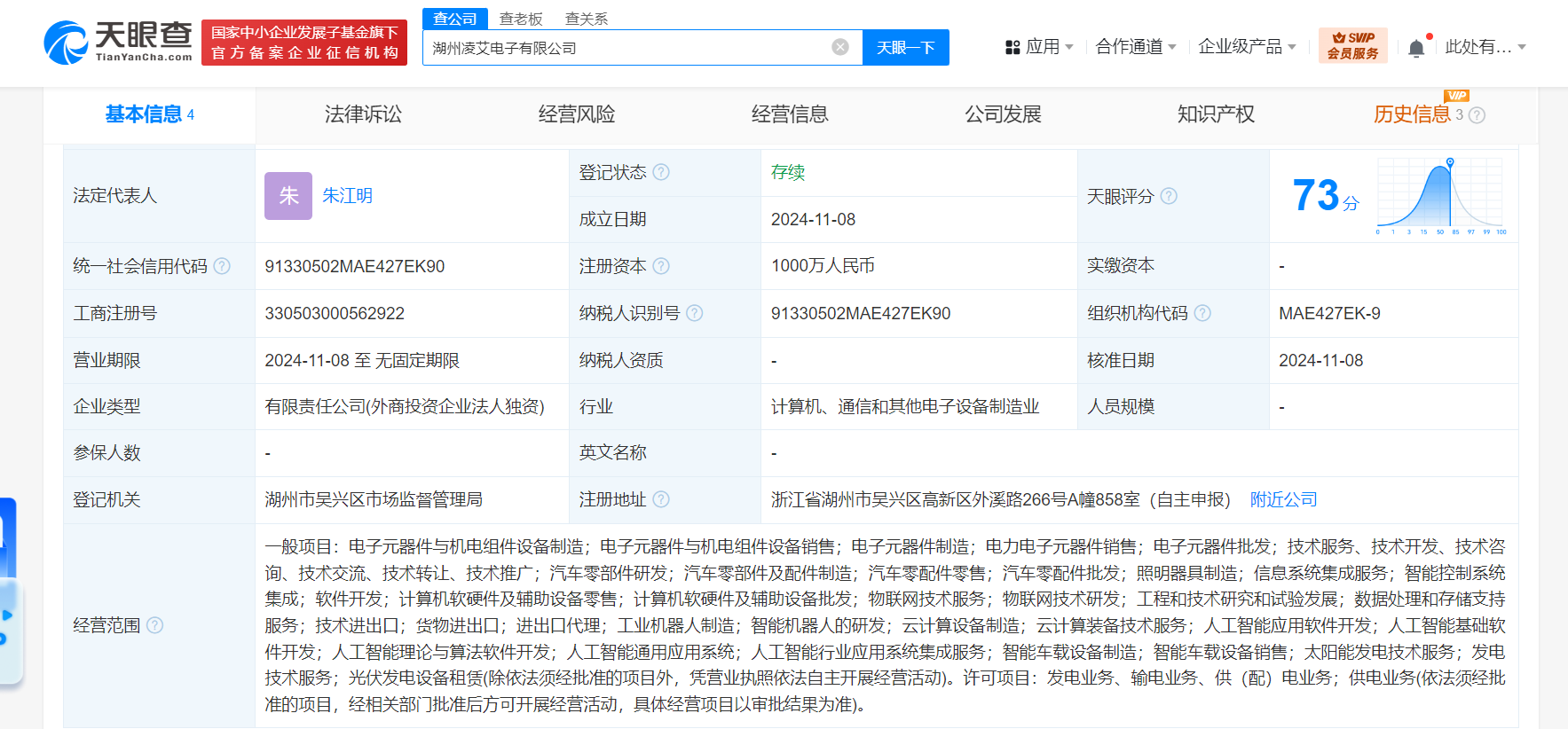Click registration number 330503000562922
The image size is (1568, 729).
pyautogui.click(x=335, y=313)
